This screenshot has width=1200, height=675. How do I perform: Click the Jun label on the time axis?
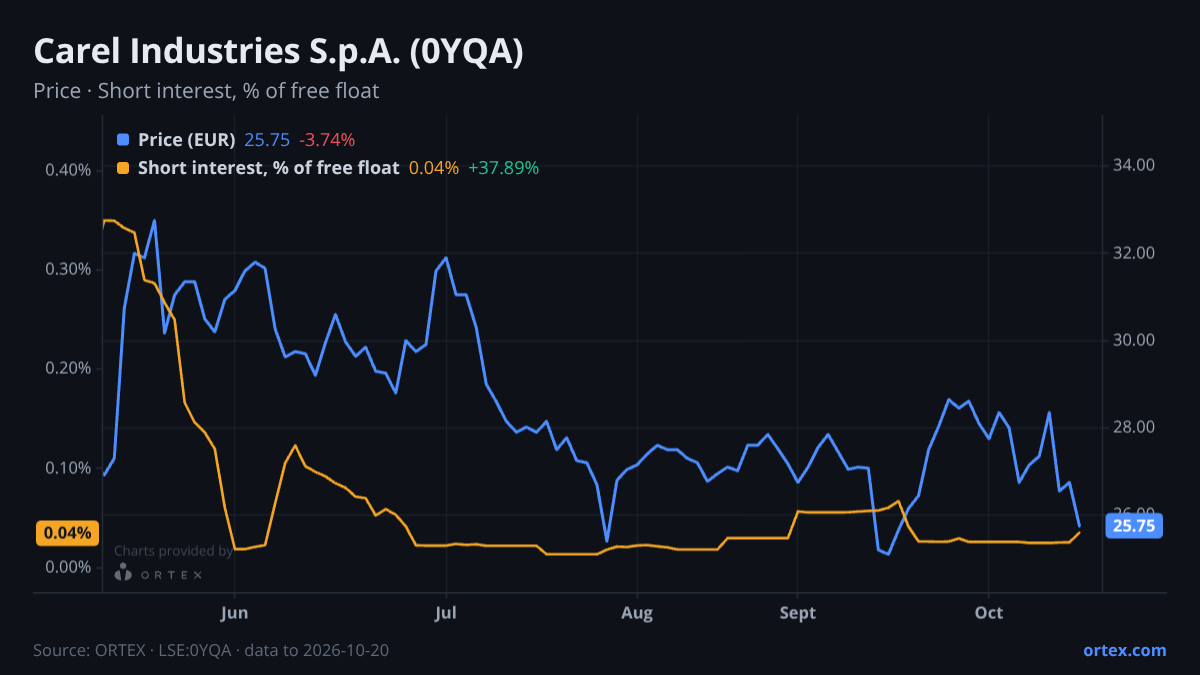click(234, 613)
